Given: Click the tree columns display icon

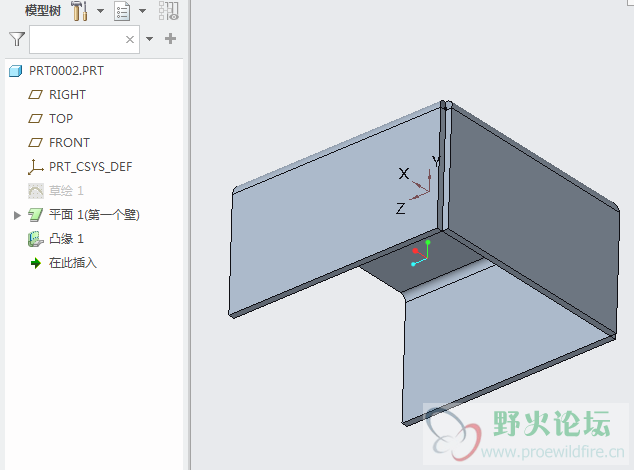Looking at the screenshot, I should pyautogui.click(x=169, y=11).
